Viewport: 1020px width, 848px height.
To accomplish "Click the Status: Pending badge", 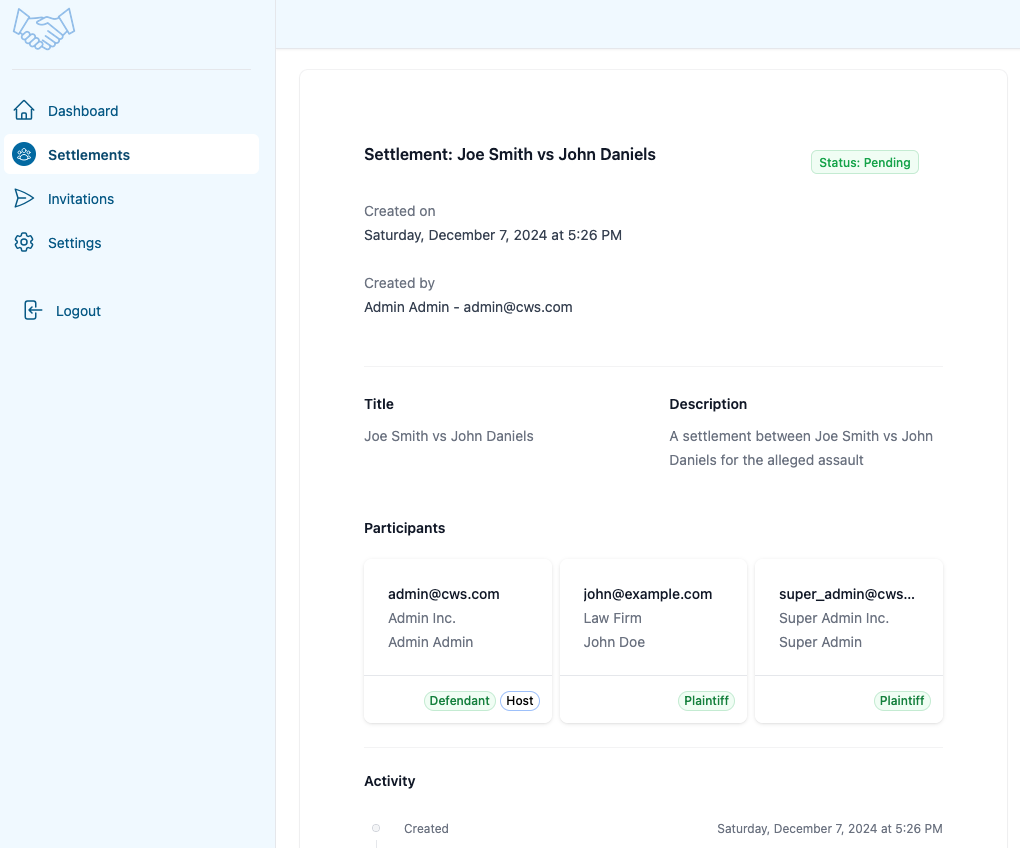I will click(864, 163).
